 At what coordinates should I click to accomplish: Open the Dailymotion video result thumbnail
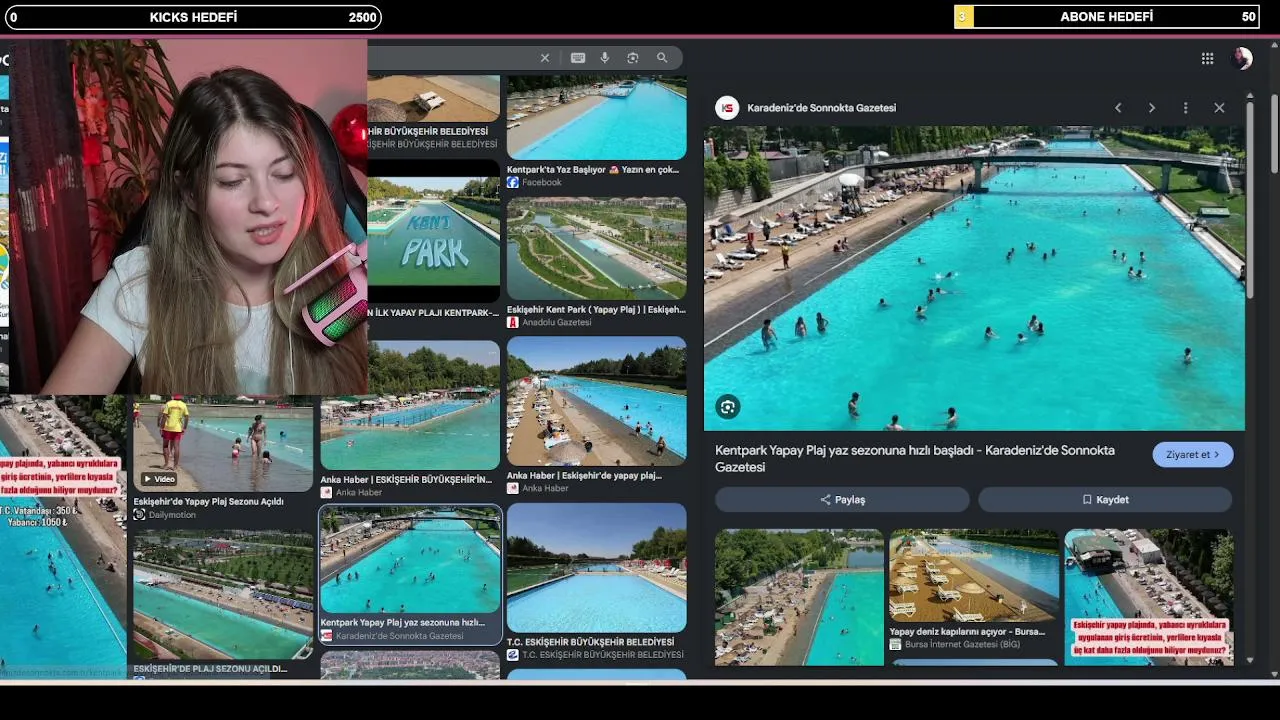(x=223, y=443)
